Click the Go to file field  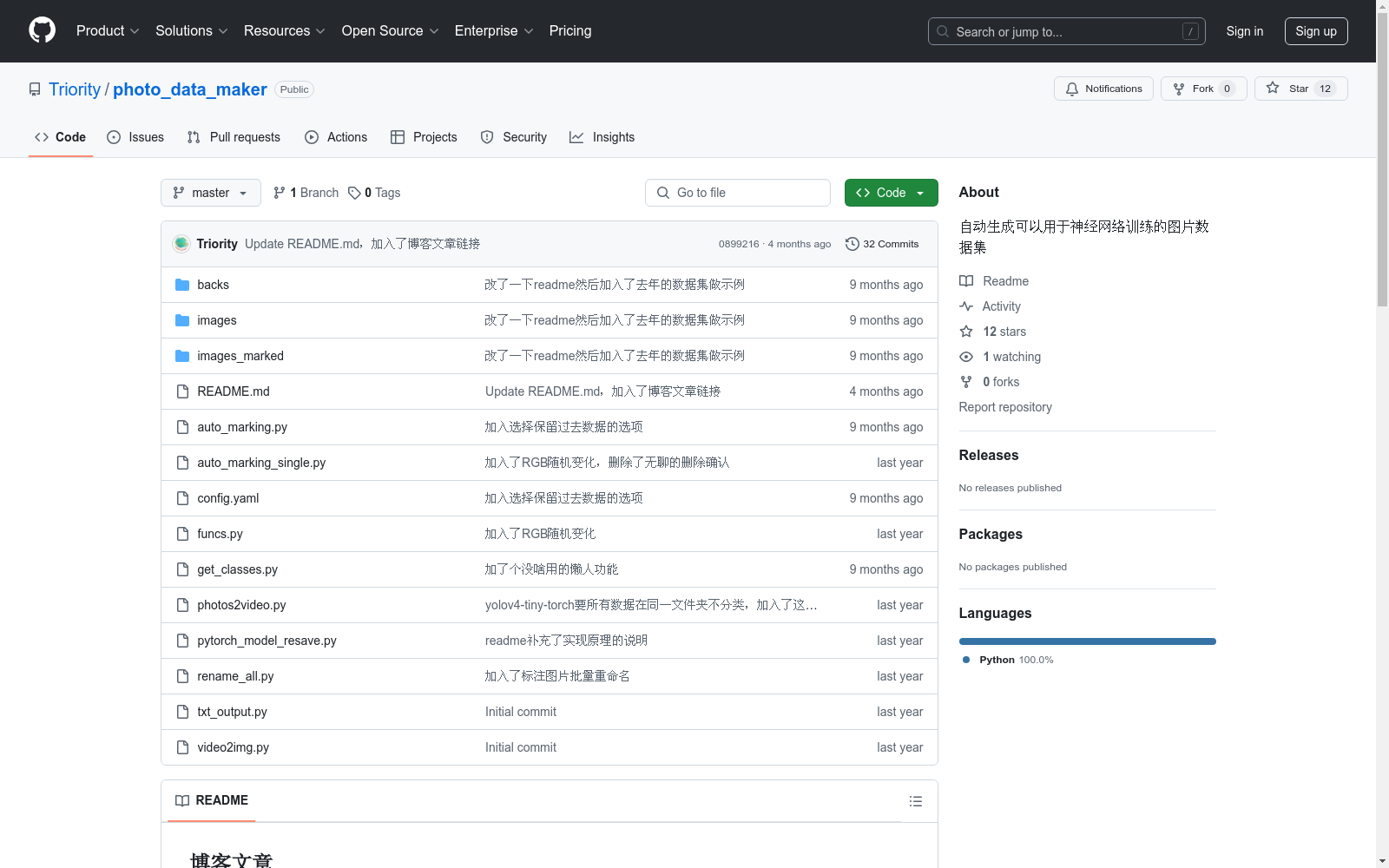pos(738,193)
